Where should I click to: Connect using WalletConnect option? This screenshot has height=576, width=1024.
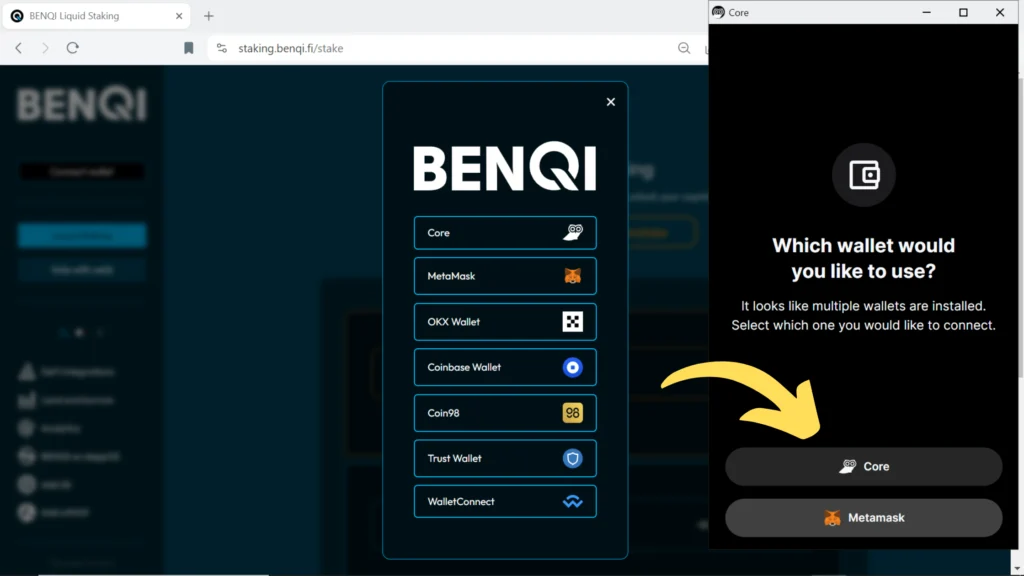[505, 502]
